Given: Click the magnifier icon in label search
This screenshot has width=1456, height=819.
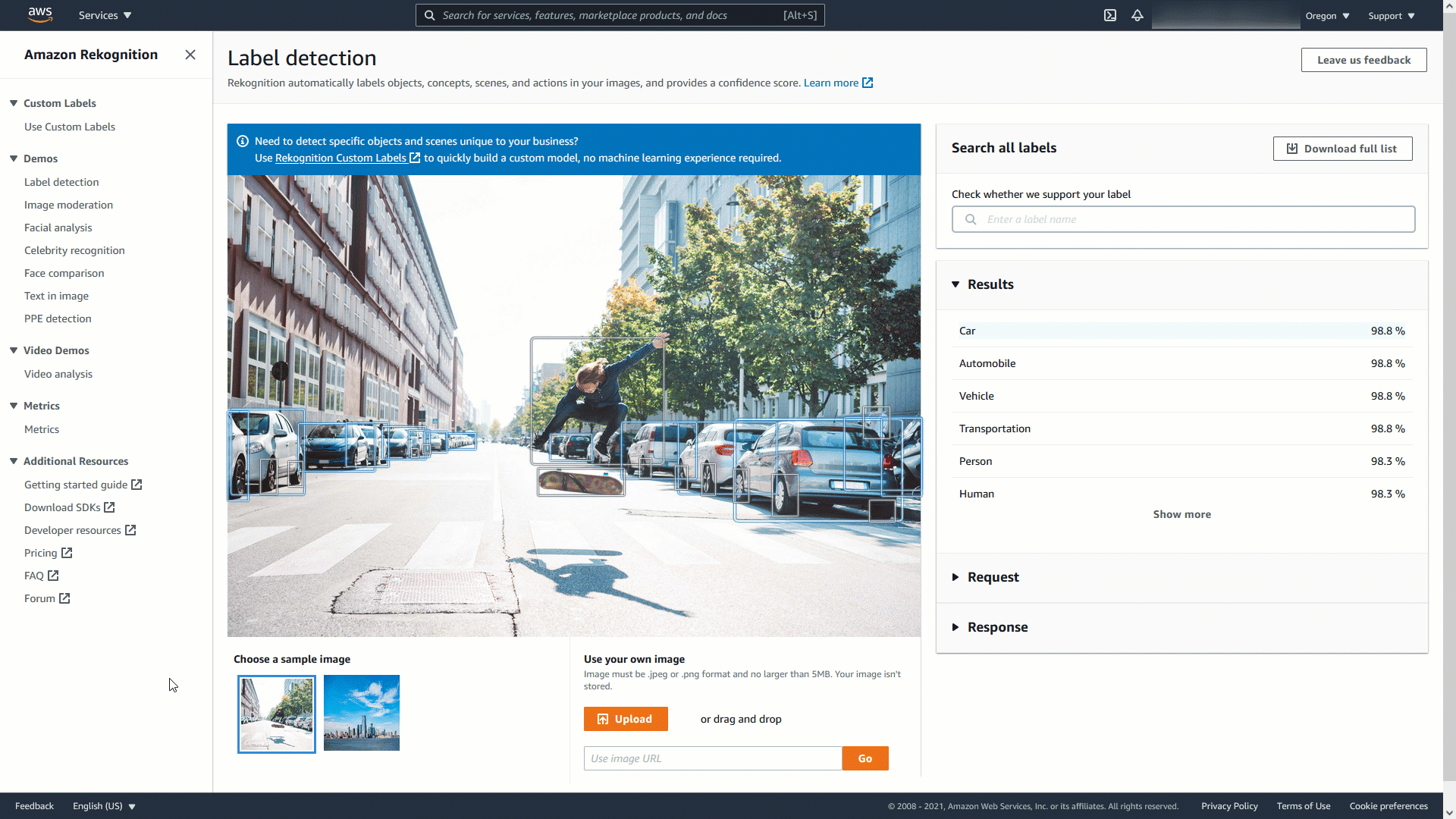Looking at the screenshot, I should pyautogui.click(x=971, y=219).
